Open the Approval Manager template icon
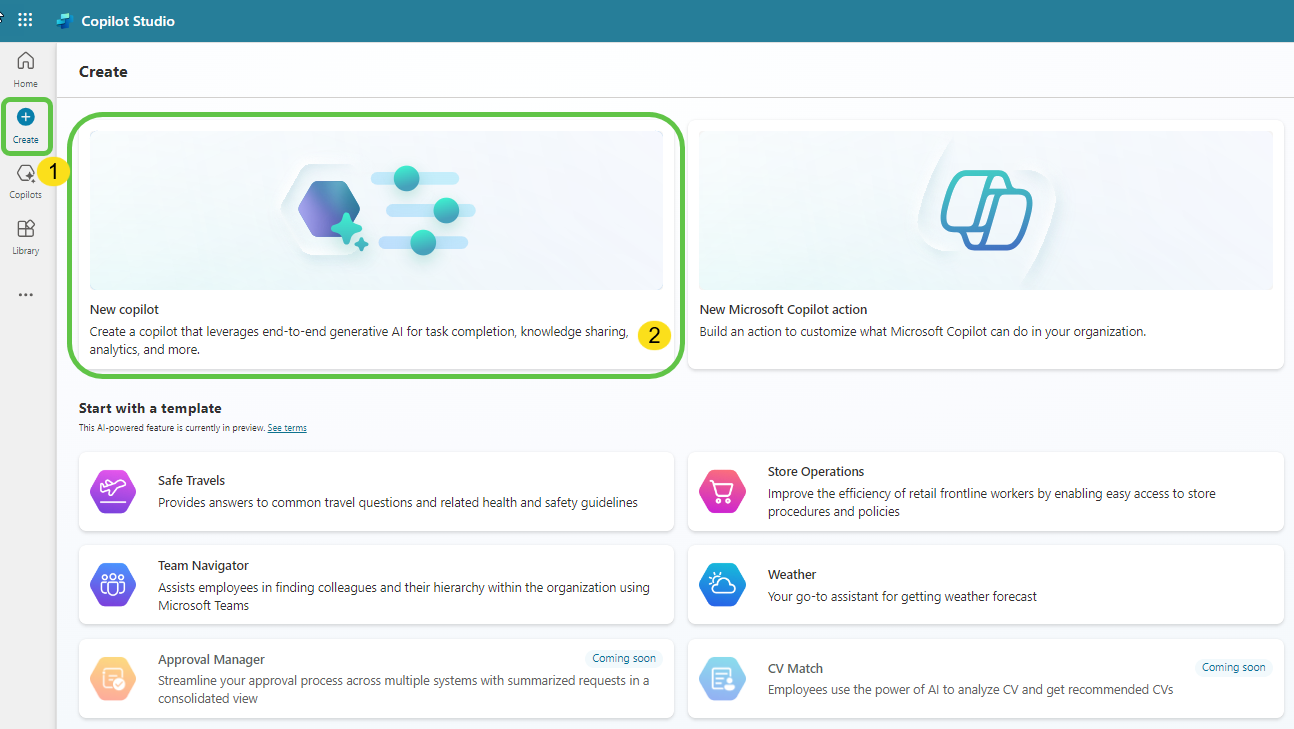1294x729 pixels. 112,679
